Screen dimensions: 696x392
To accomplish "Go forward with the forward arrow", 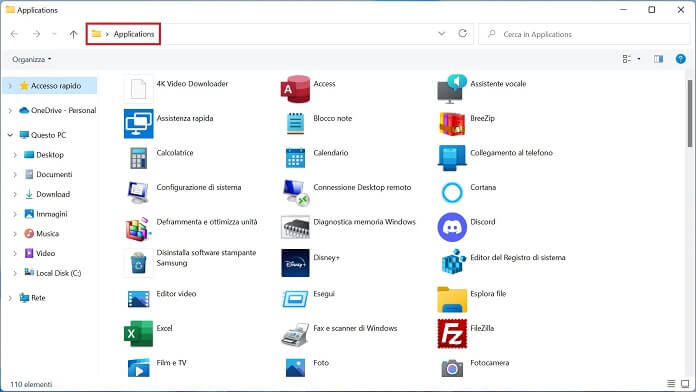I will (36, 34).
